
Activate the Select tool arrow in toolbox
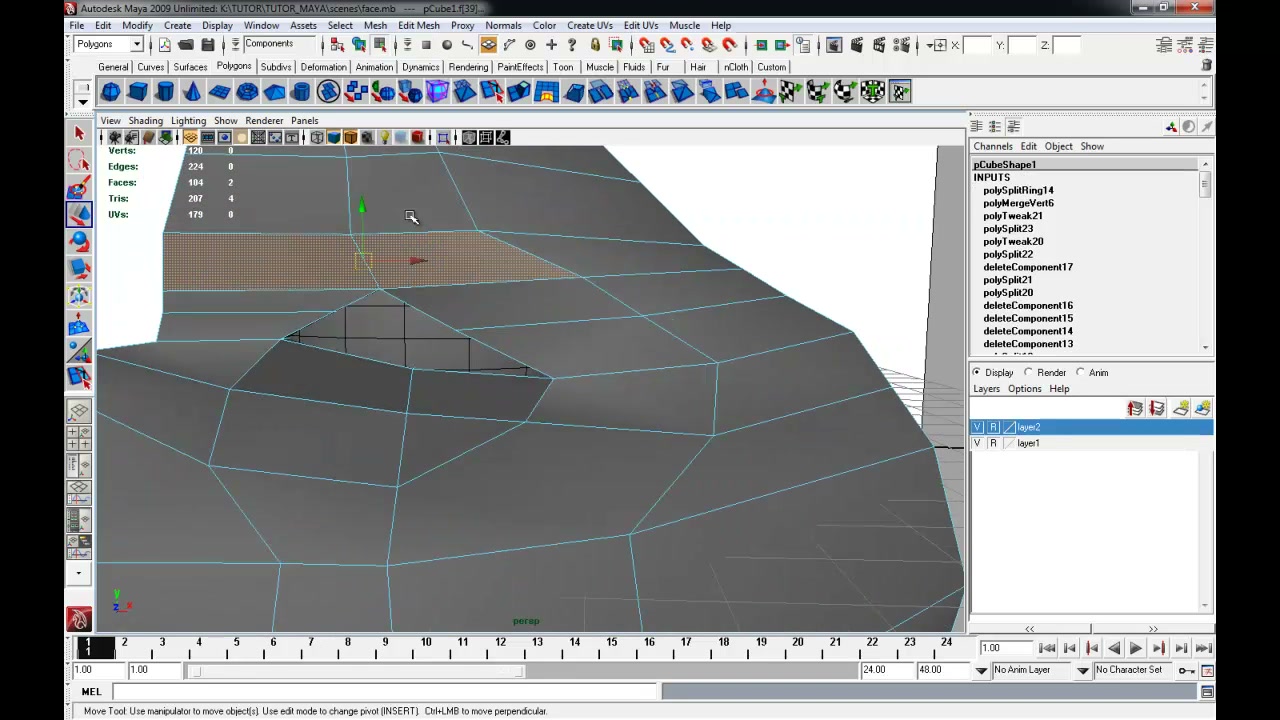[x=79, y=133]
